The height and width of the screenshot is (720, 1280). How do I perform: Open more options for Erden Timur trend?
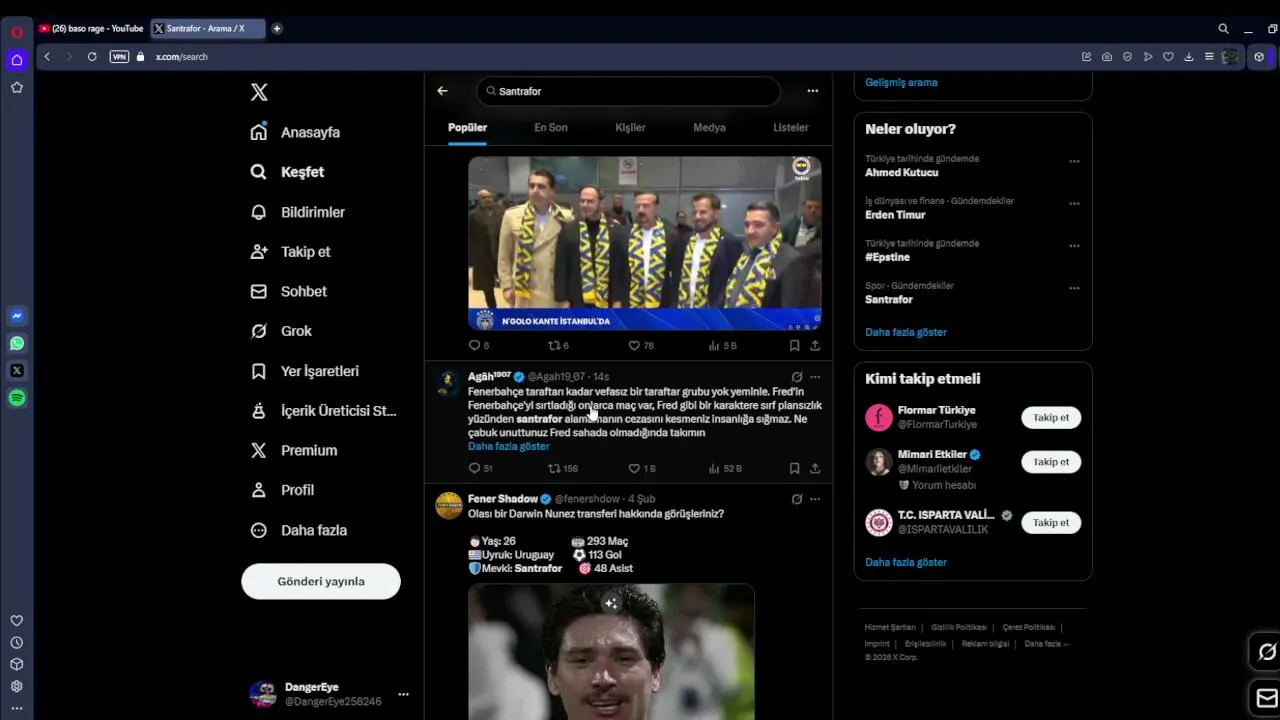1074,203
